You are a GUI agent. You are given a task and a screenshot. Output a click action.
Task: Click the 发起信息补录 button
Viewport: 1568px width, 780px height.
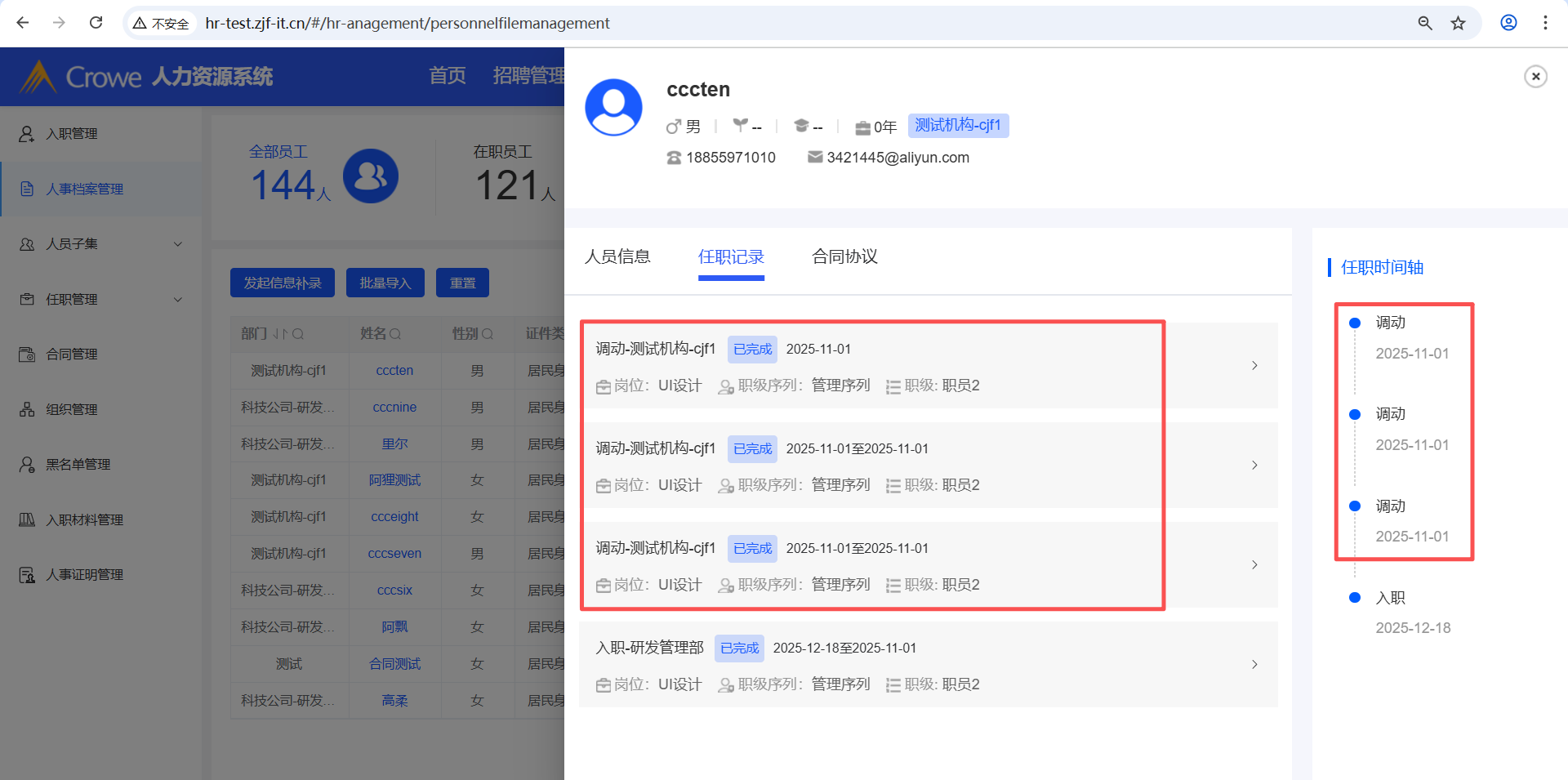[x=283, y=283]
